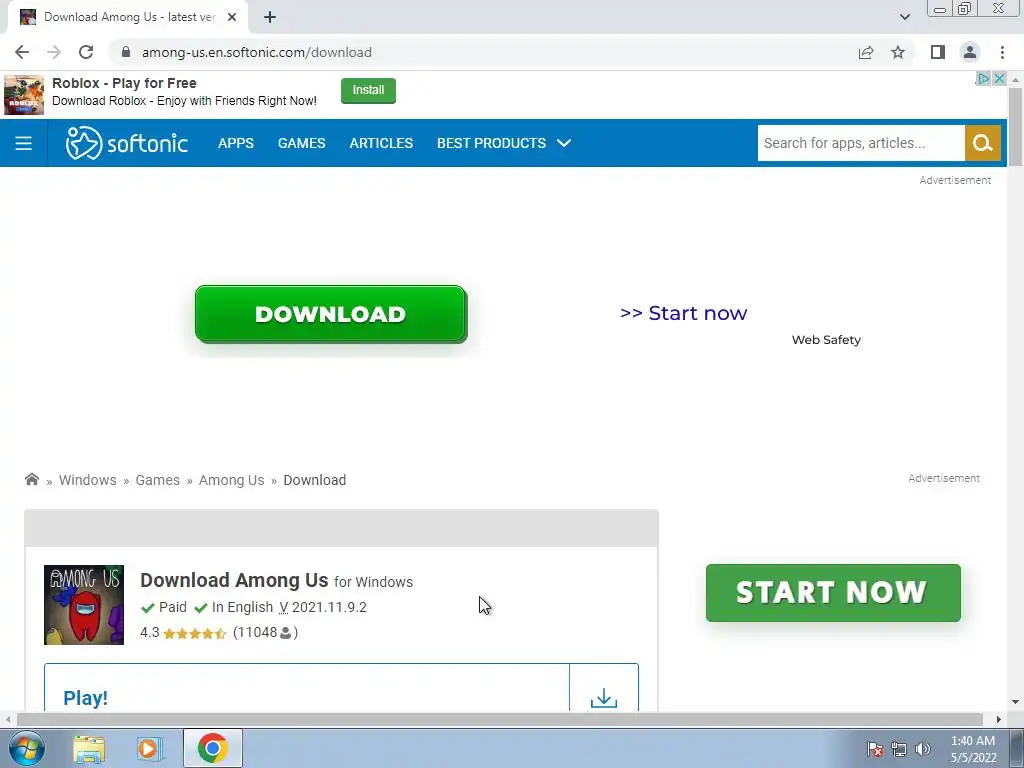Click the Download Among Us heading
Viewport: 1024px width, 768px height.
coord(234,580)
